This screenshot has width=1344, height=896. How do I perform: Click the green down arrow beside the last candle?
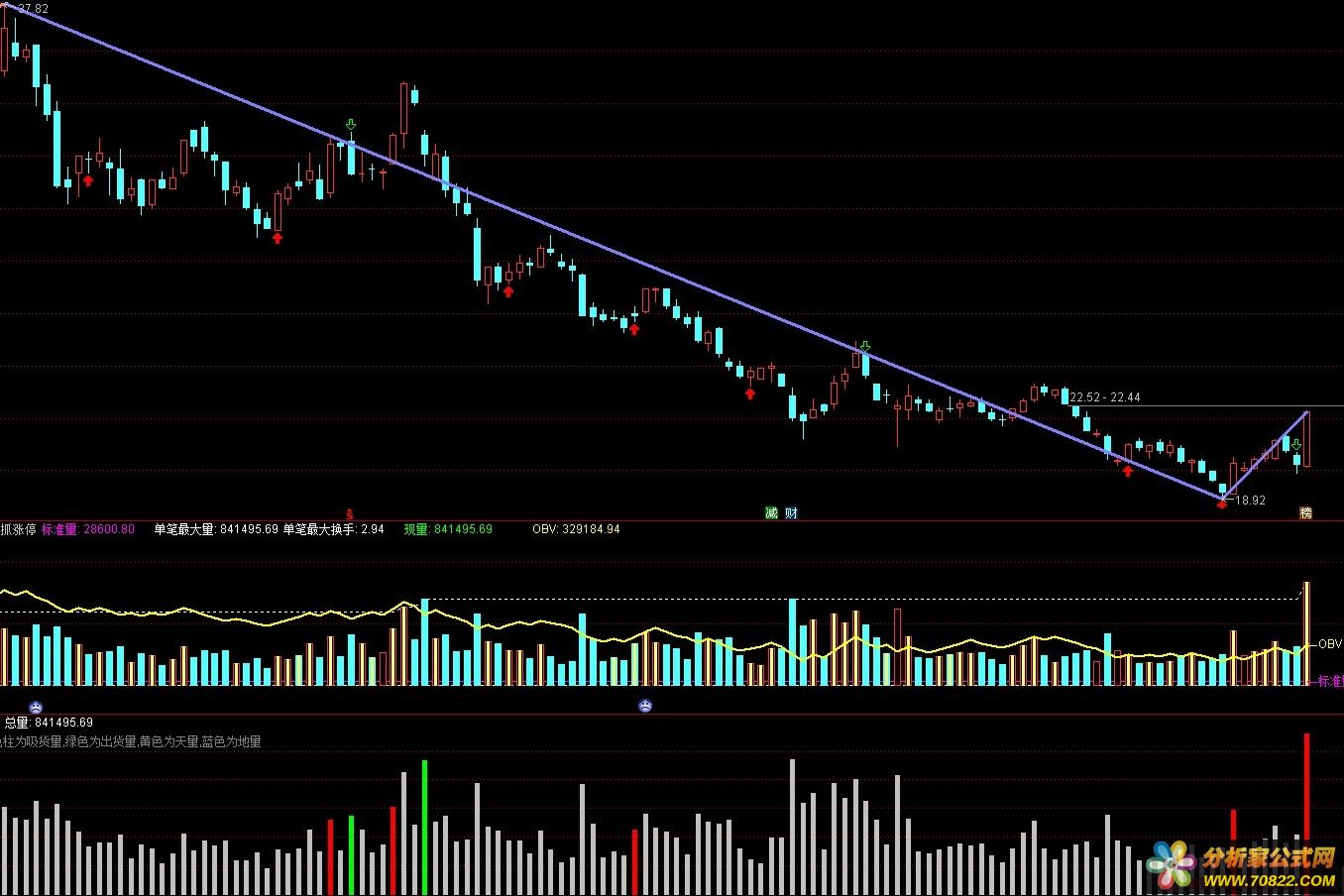[x=1296, y=445]
